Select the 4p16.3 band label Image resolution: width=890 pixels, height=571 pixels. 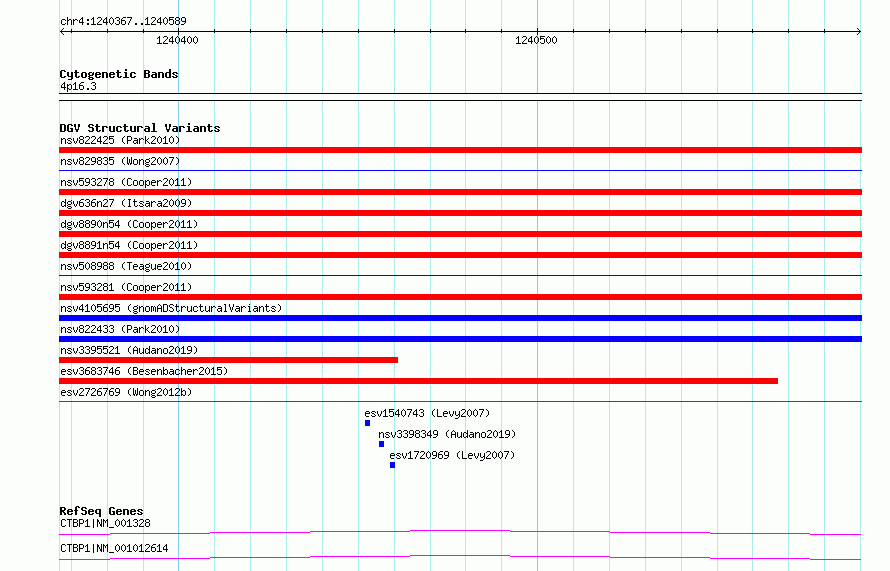pos(78,86)
